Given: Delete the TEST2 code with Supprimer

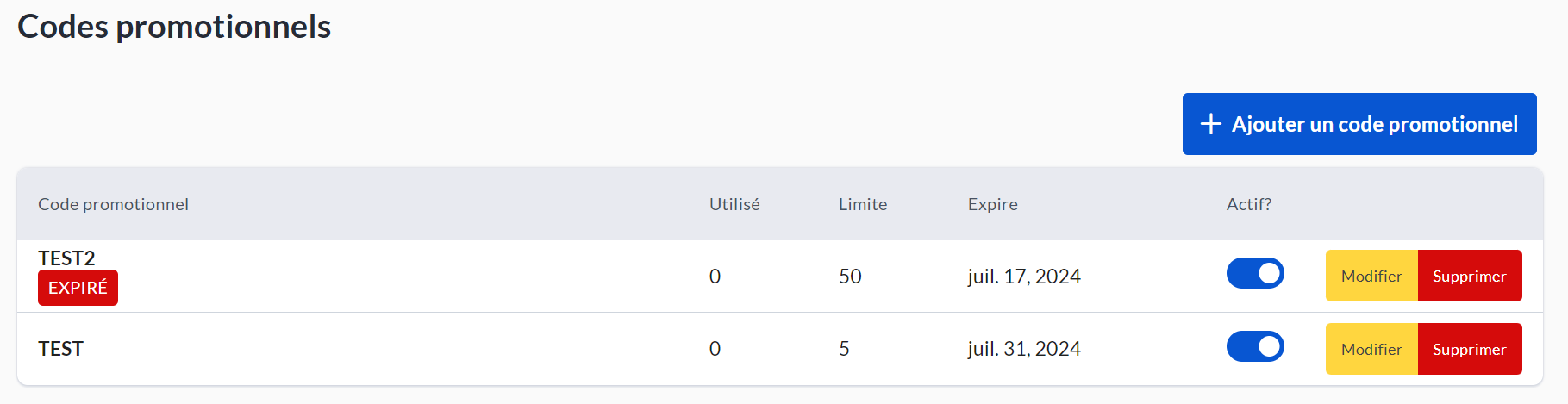Looking at the screenshot, I should [x=1469, y=277].
